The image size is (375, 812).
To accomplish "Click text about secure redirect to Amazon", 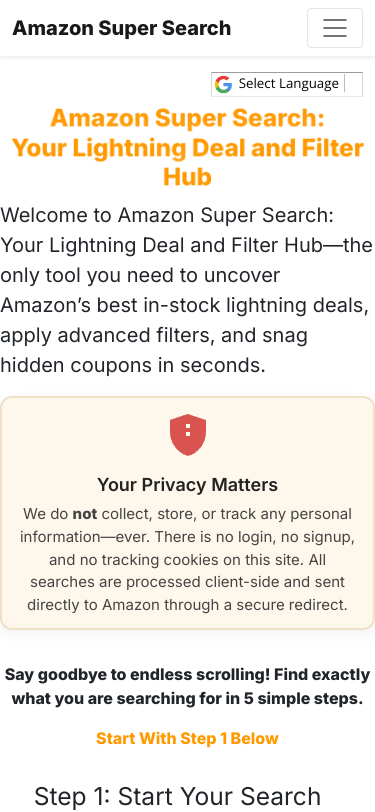I will click(x=188, y=605).
